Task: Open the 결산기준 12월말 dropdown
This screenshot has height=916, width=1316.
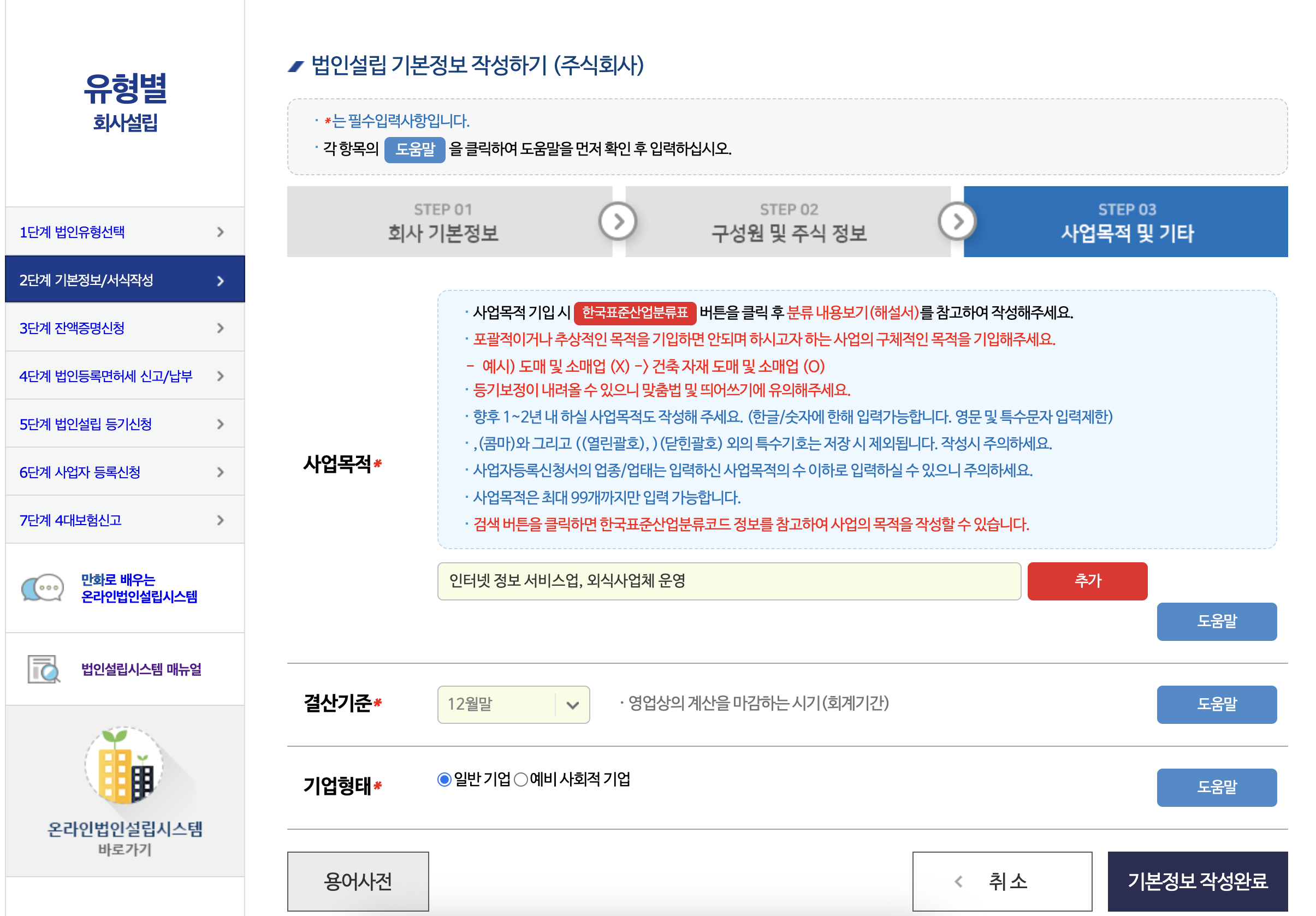Action: 513,705
